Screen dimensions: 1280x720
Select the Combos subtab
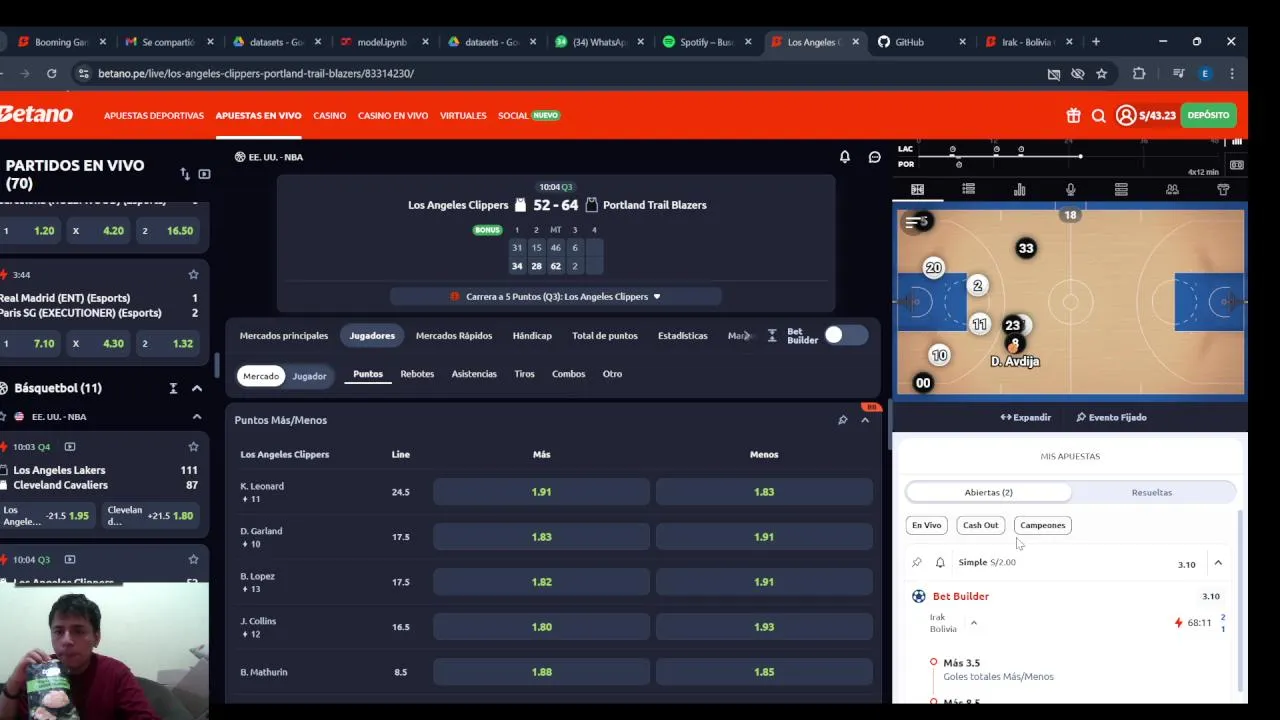568,374
